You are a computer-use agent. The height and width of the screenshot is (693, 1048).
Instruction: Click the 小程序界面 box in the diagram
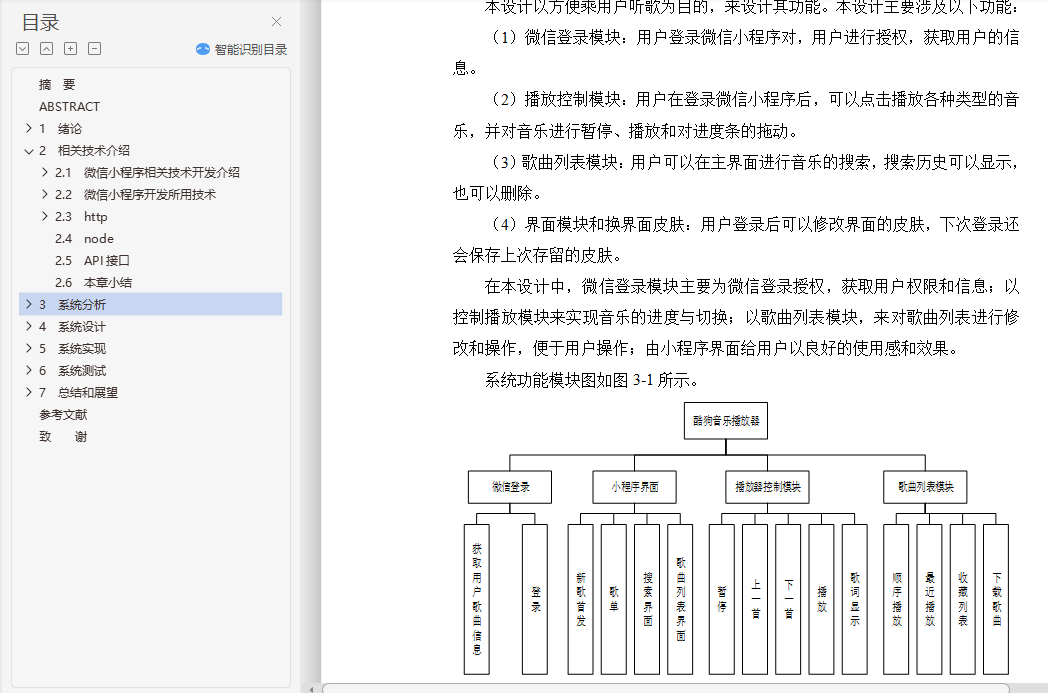click(x=634, y=487)
